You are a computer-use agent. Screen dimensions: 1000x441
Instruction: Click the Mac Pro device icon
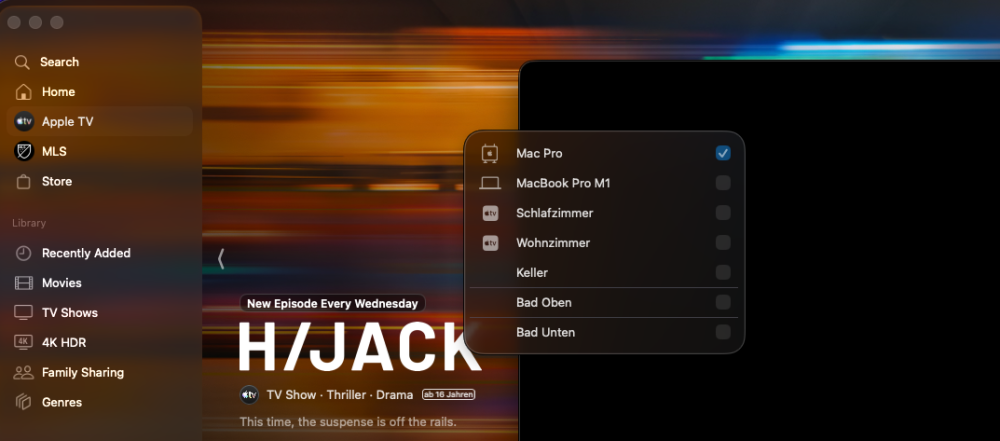pos(490,153)
